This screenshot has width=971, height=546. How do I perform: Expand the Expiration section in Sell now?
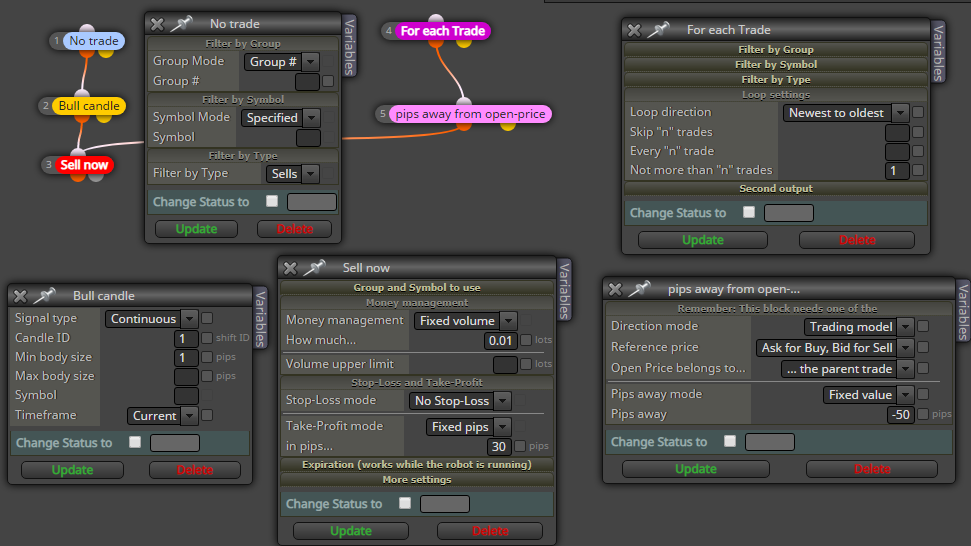pyautogui.click(x=417, y=464)
